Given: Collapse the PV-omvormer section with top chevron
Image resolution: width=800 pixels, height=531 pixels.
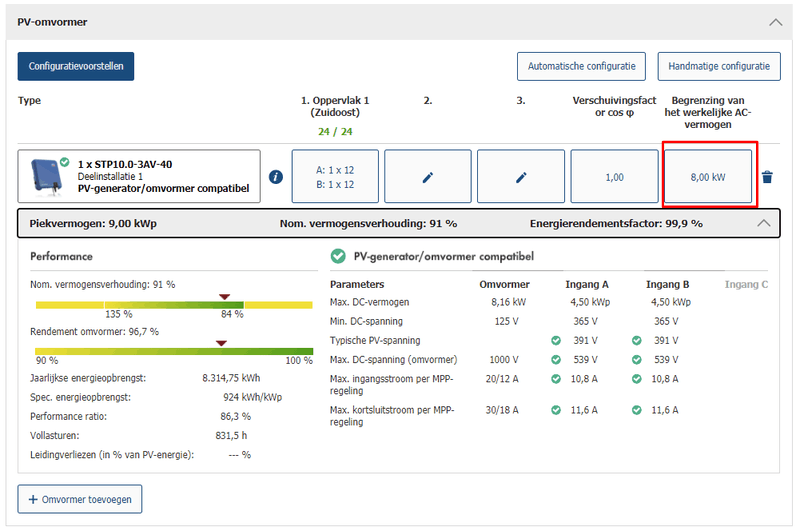Looking at the screenshot, I should click(x=775, y=20).
